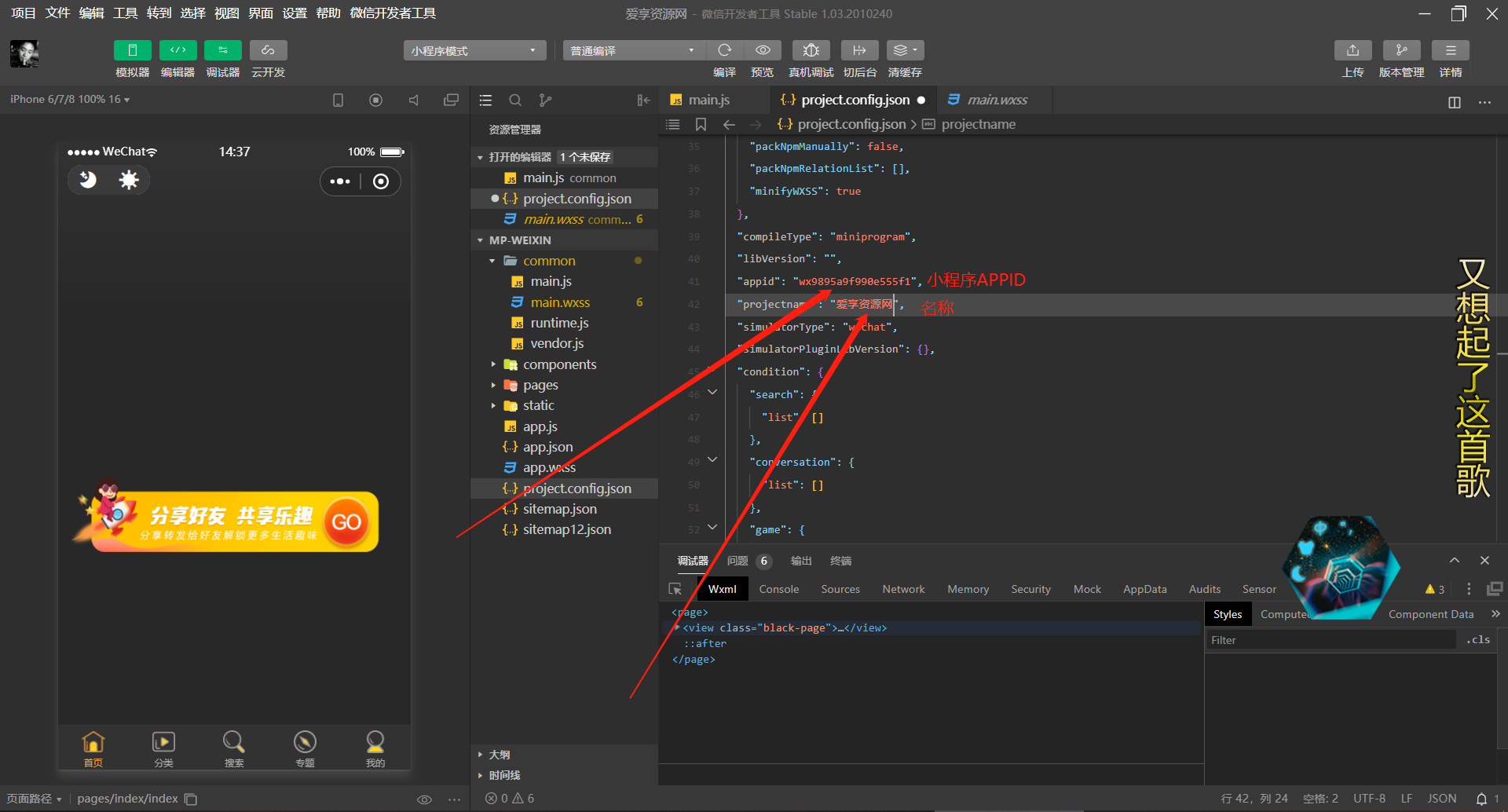Open search in the sidebar
Image resolution: width=1508 pixels, height=812 pixels.
click(x=515, y=101)
